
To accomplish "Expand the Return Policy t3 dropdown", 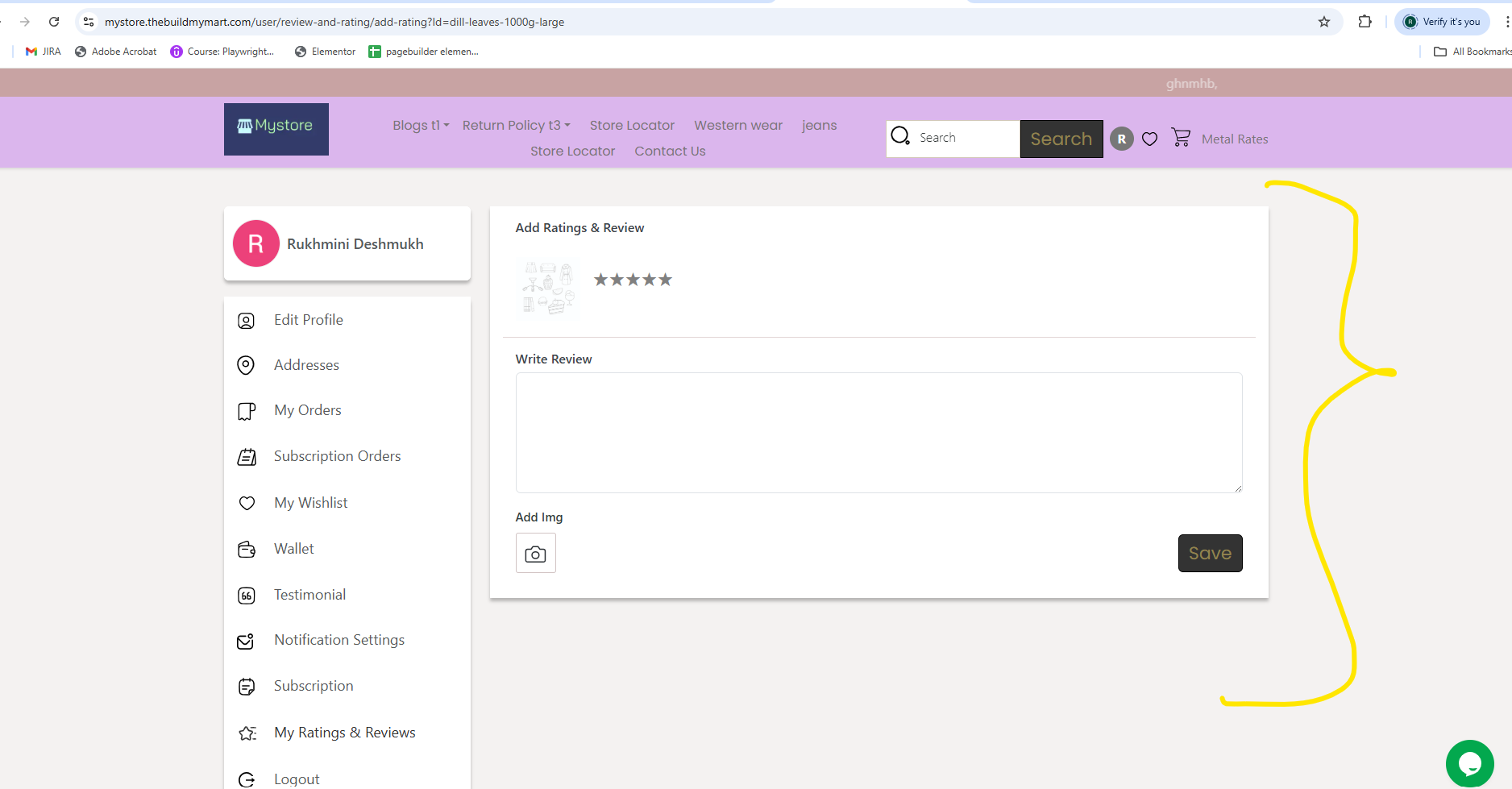I will click(516, 125).
